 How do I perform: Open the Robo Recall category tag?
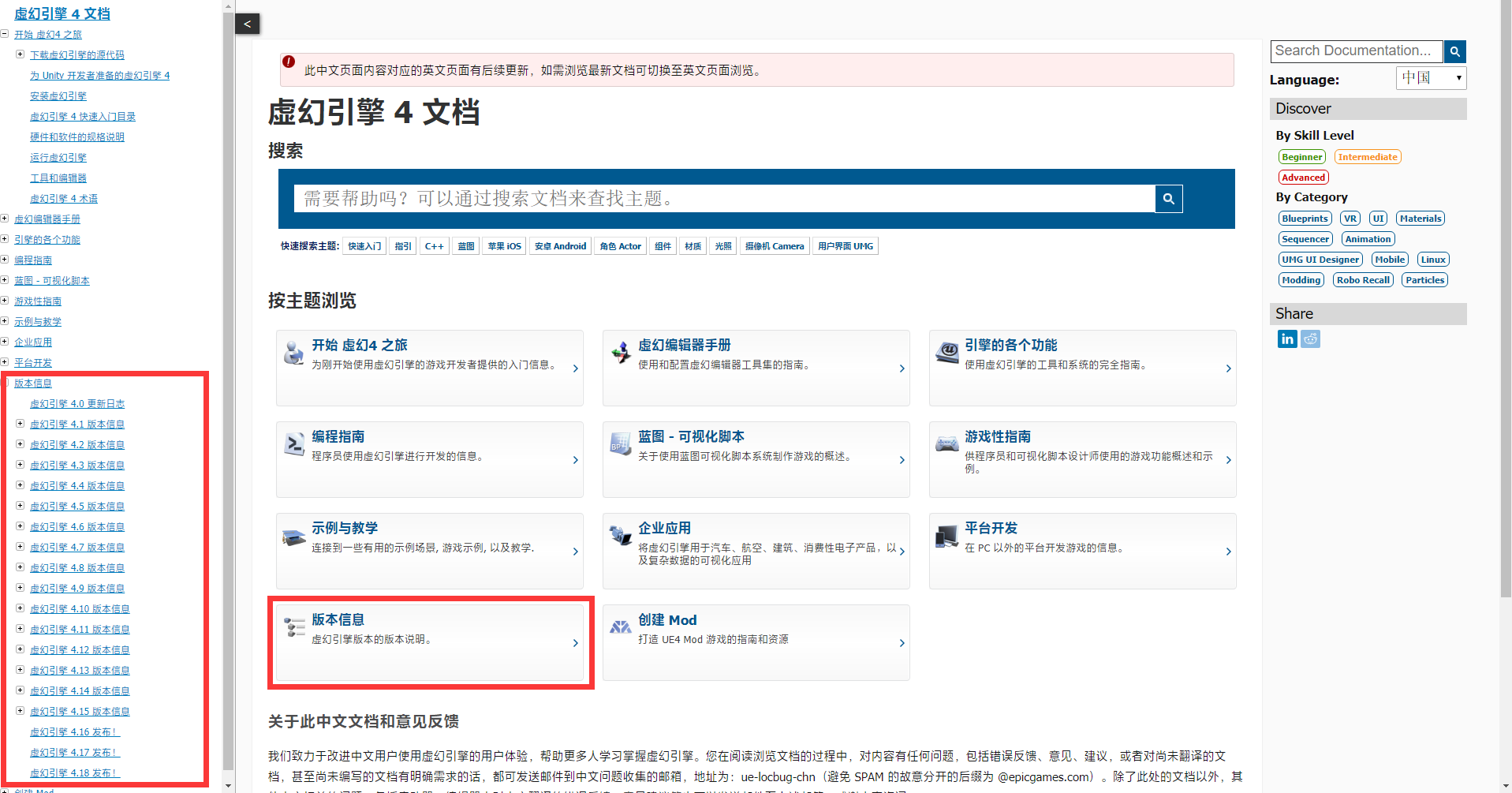[1363, 280]
